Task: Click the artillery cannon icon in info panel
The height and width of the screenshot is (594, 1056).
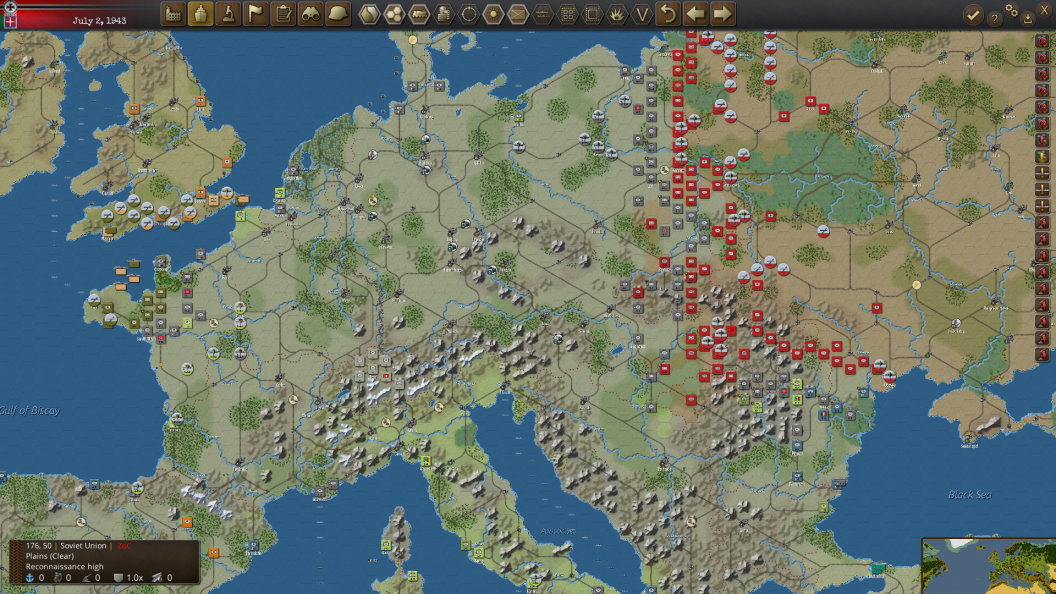Action: [x=86, y=577]
